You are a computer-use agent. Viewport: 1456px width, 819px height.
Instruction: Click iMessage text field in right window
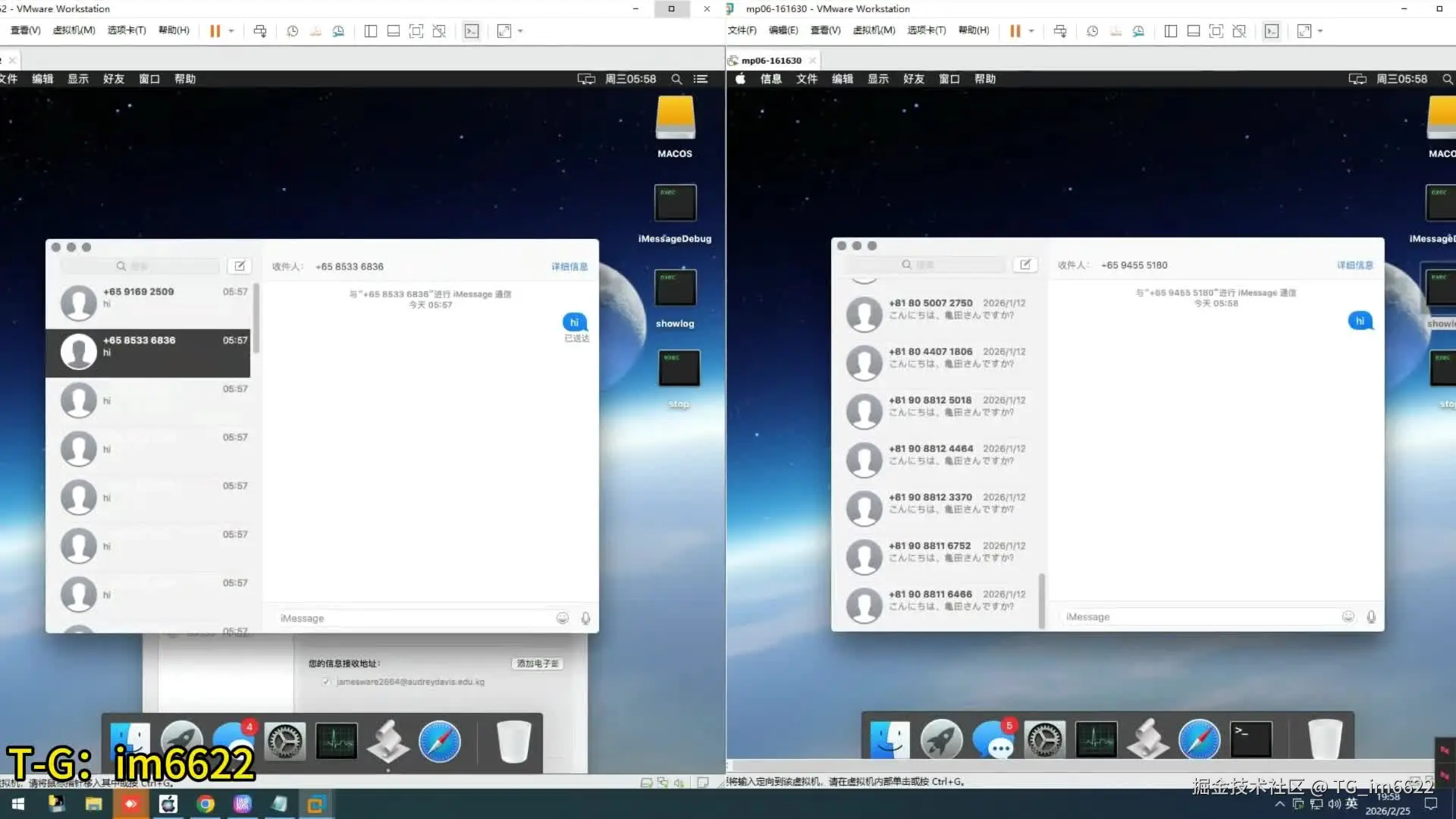coord(1198,617)
